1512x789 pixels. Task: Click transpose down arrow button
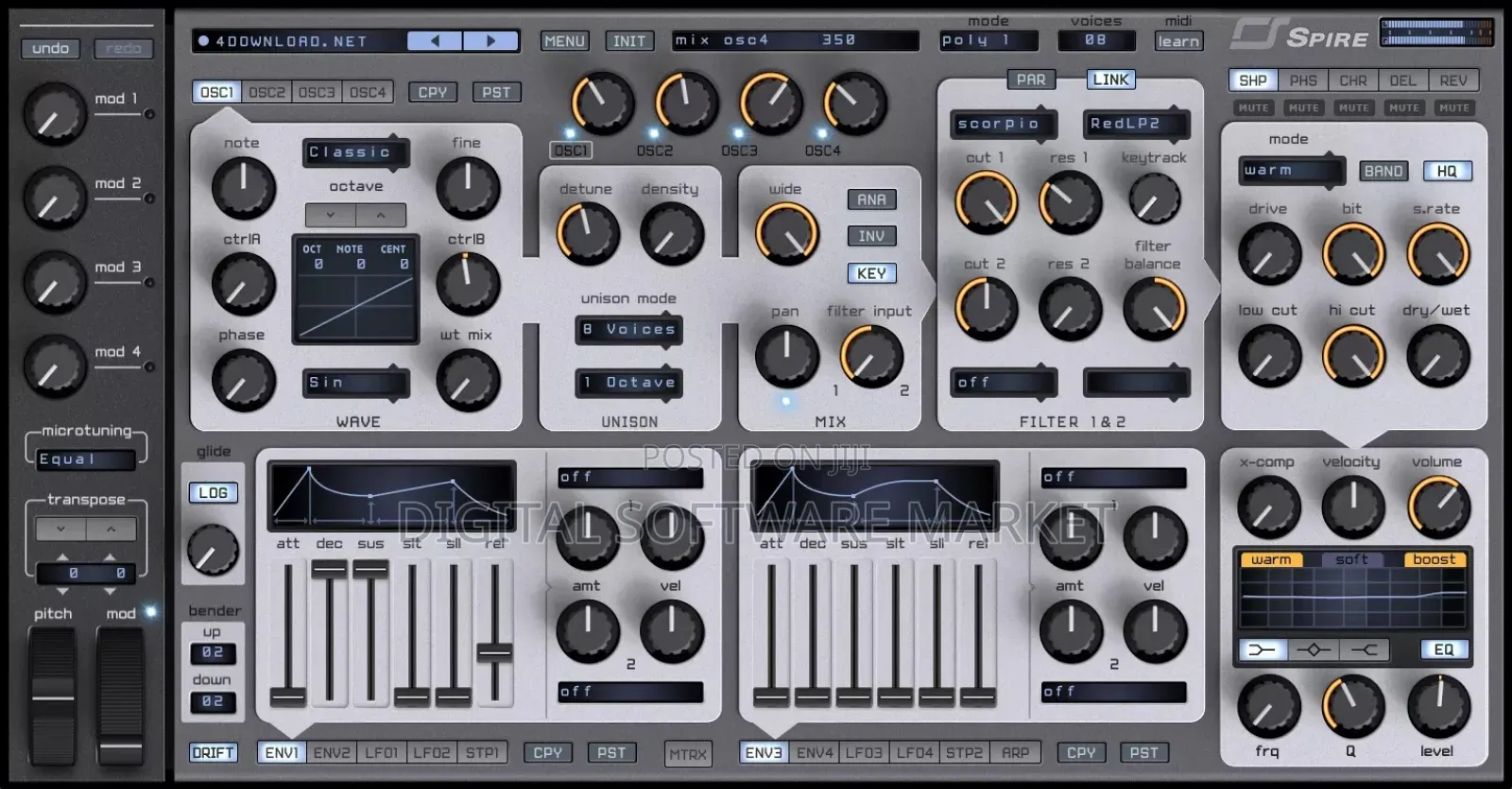tap(60, 529)
